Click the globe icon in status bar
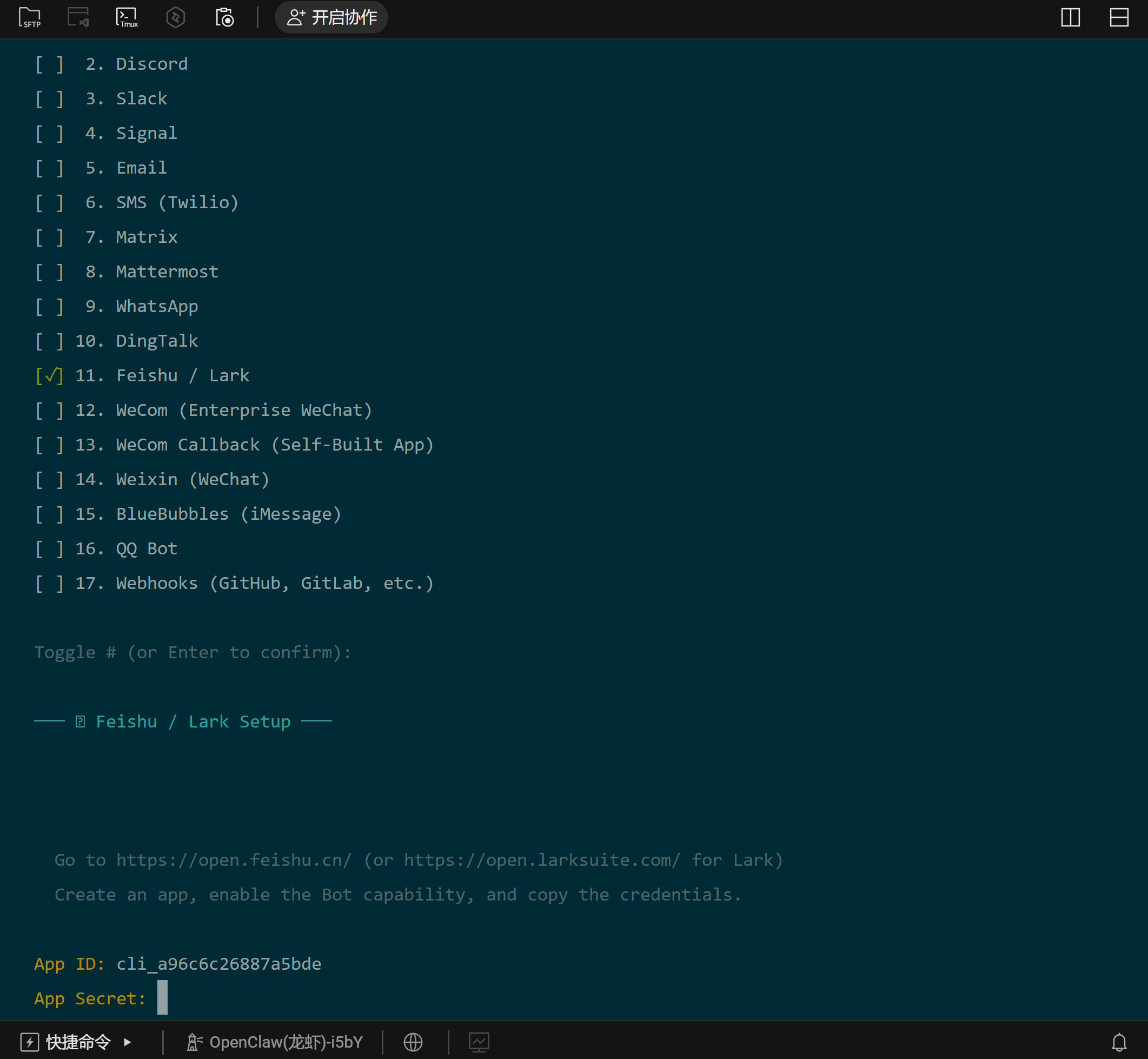1148x1059 pixels. tap(413, 1042)
